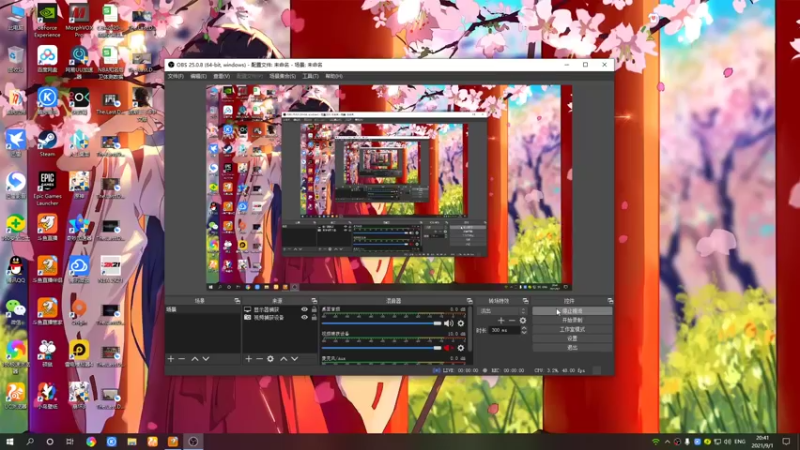Open the 编辑(E) menu

[198, 76]
